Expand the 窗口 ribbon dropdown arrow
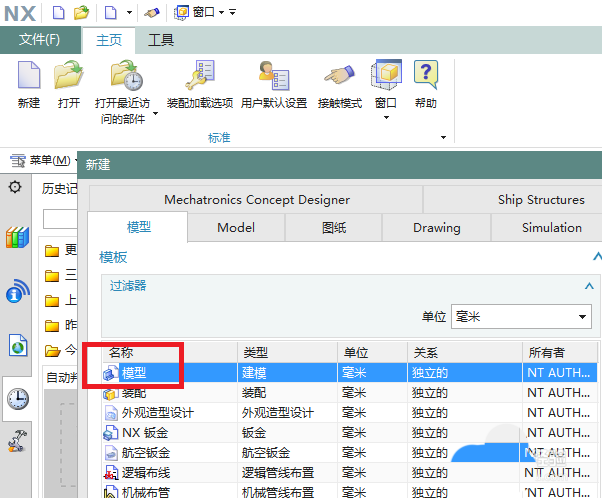The height and width of the screenshot is (498, 602). pos(386,117)
